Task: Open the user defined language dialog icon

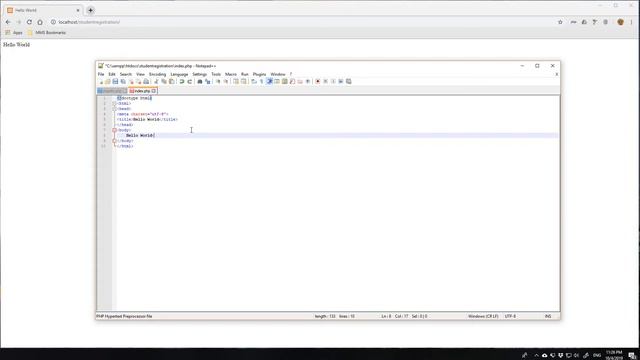Action: (277, 82)
